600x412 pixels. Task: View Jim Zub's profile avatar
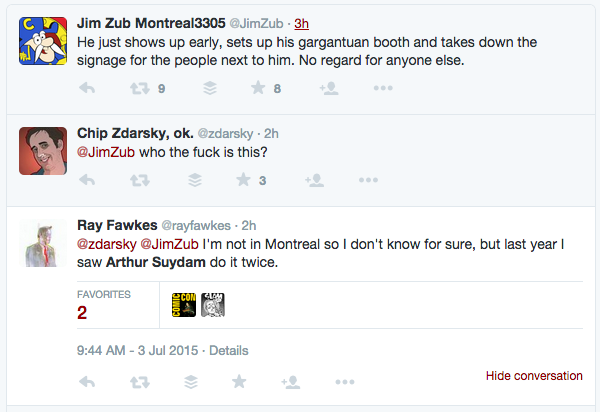click(42, 40)
